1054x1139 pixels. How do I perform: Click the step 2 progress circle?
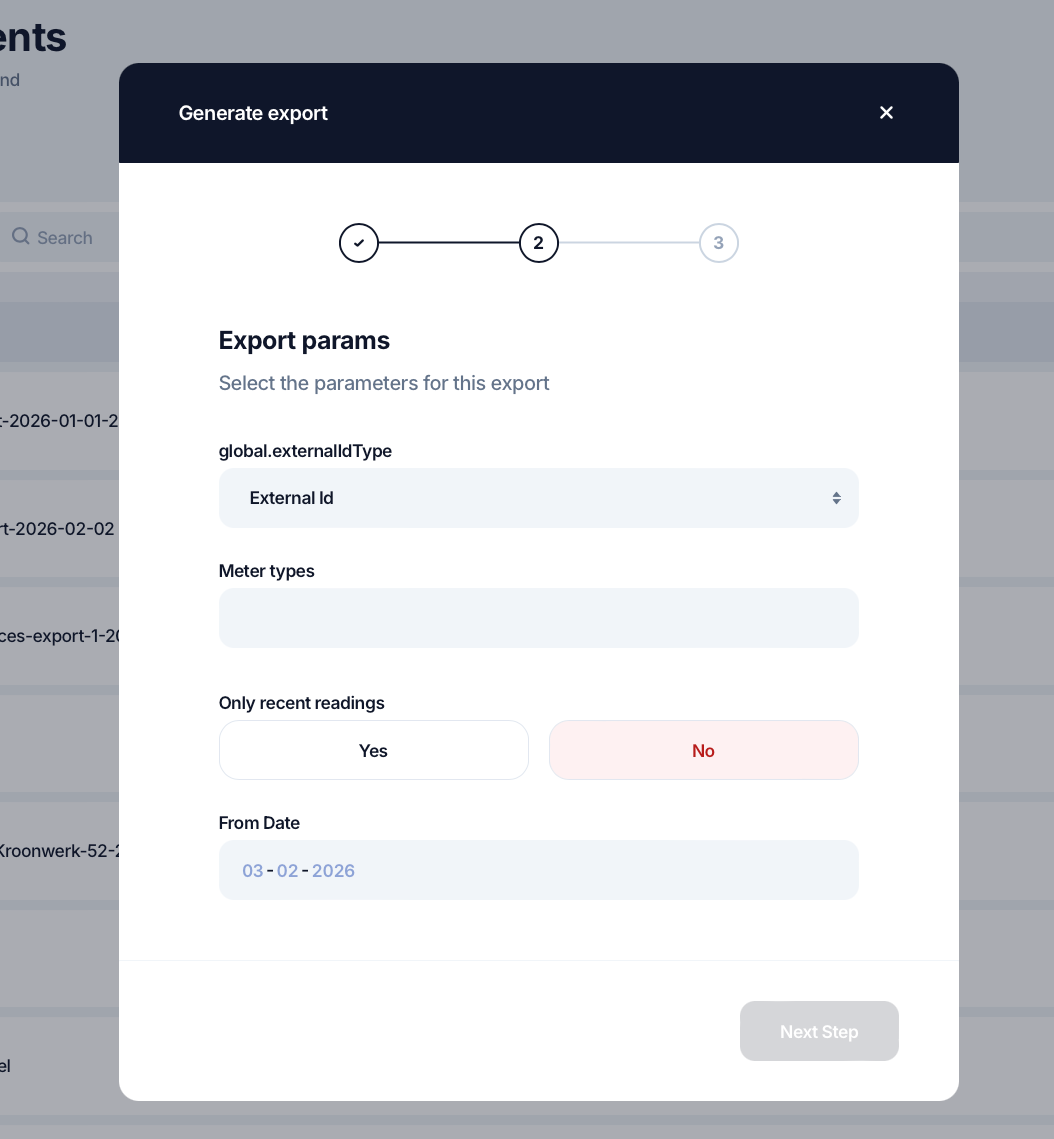(x=538, y=243)
